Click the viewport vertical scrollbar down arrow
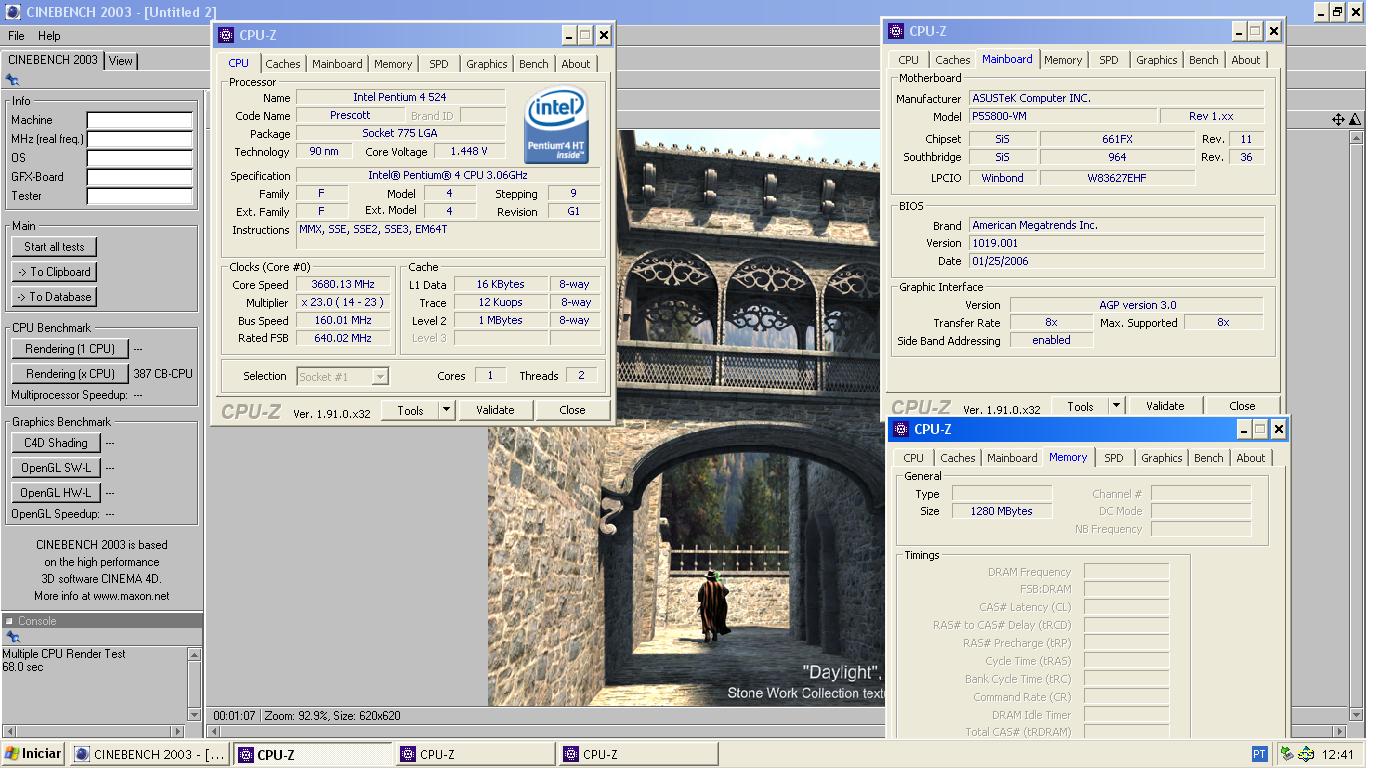 pyautogui.click(x=1356, y=714)
